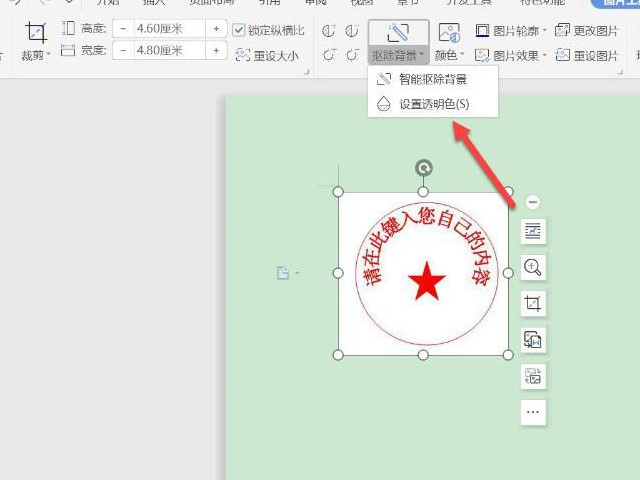
Task: Click the crop icon in floating toolbar
Action: point(533,304)
